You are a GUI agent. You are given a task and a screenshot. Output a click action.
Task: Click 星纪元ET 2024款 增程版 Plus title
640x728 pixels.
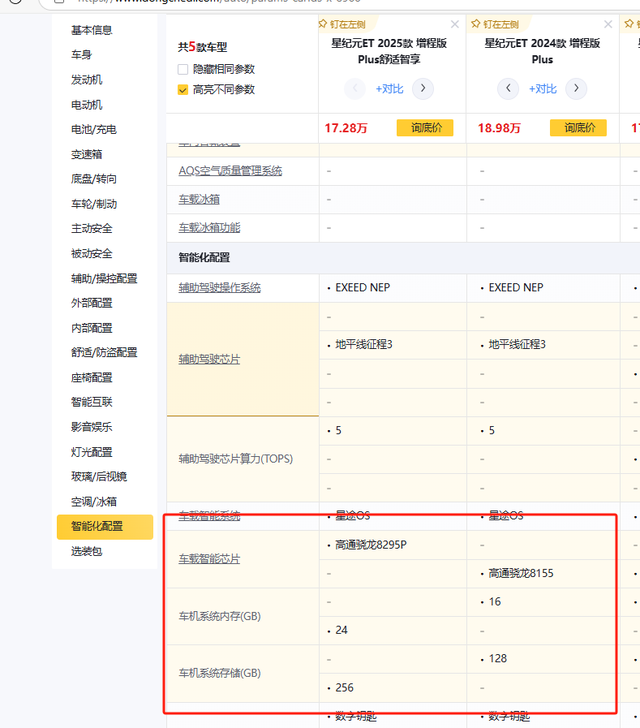542,51
